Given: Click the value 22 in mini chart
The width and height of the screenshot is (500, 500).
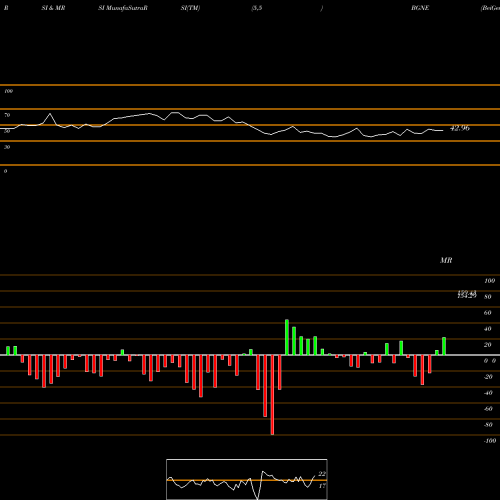Looking at the screenshot, I should click(x=322, y=474).
